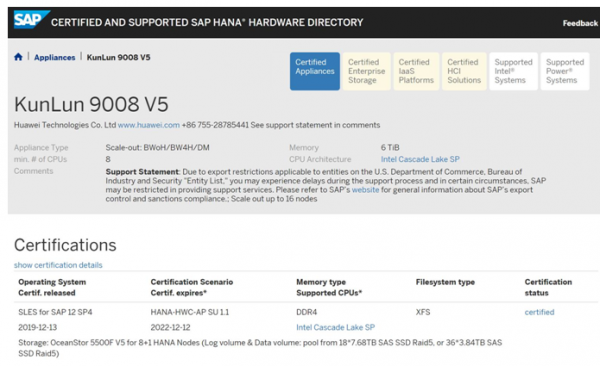Switch to Certified Enterprise Storage tab
Screen dimensions: 600x366
[x=367, y=71]
